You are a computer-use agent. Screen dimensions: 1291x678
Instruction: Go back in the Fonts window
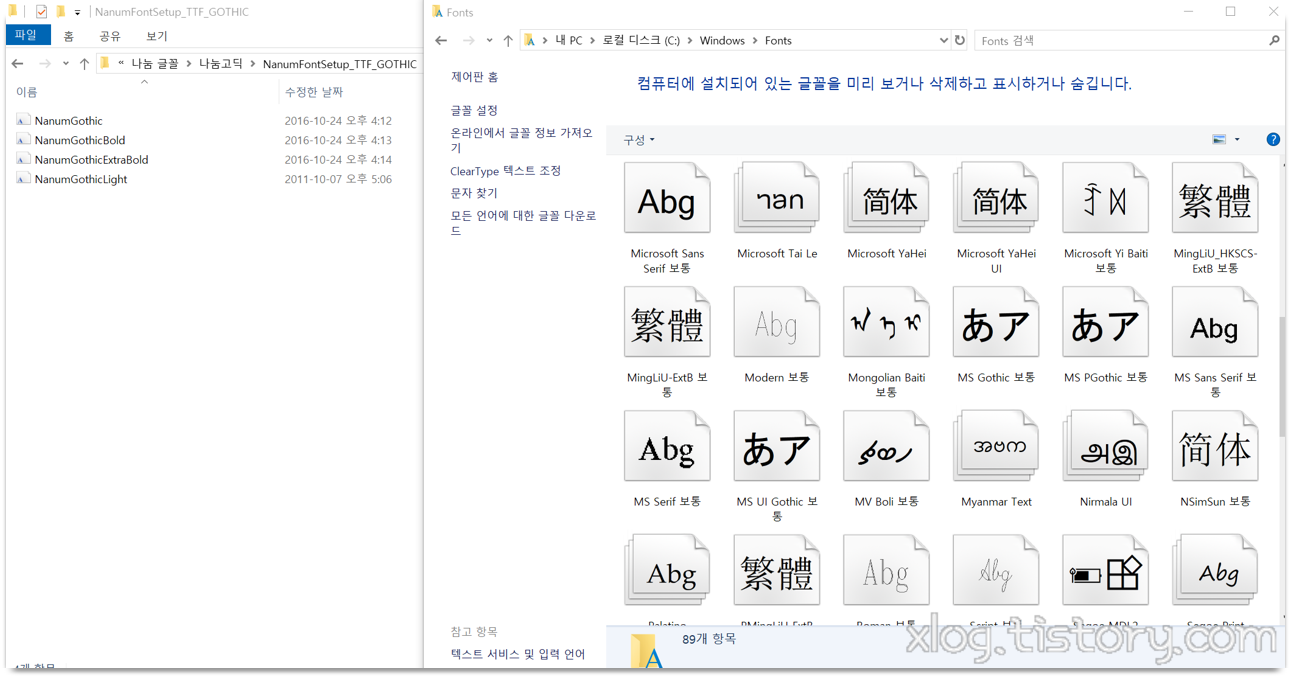point(441,41)
